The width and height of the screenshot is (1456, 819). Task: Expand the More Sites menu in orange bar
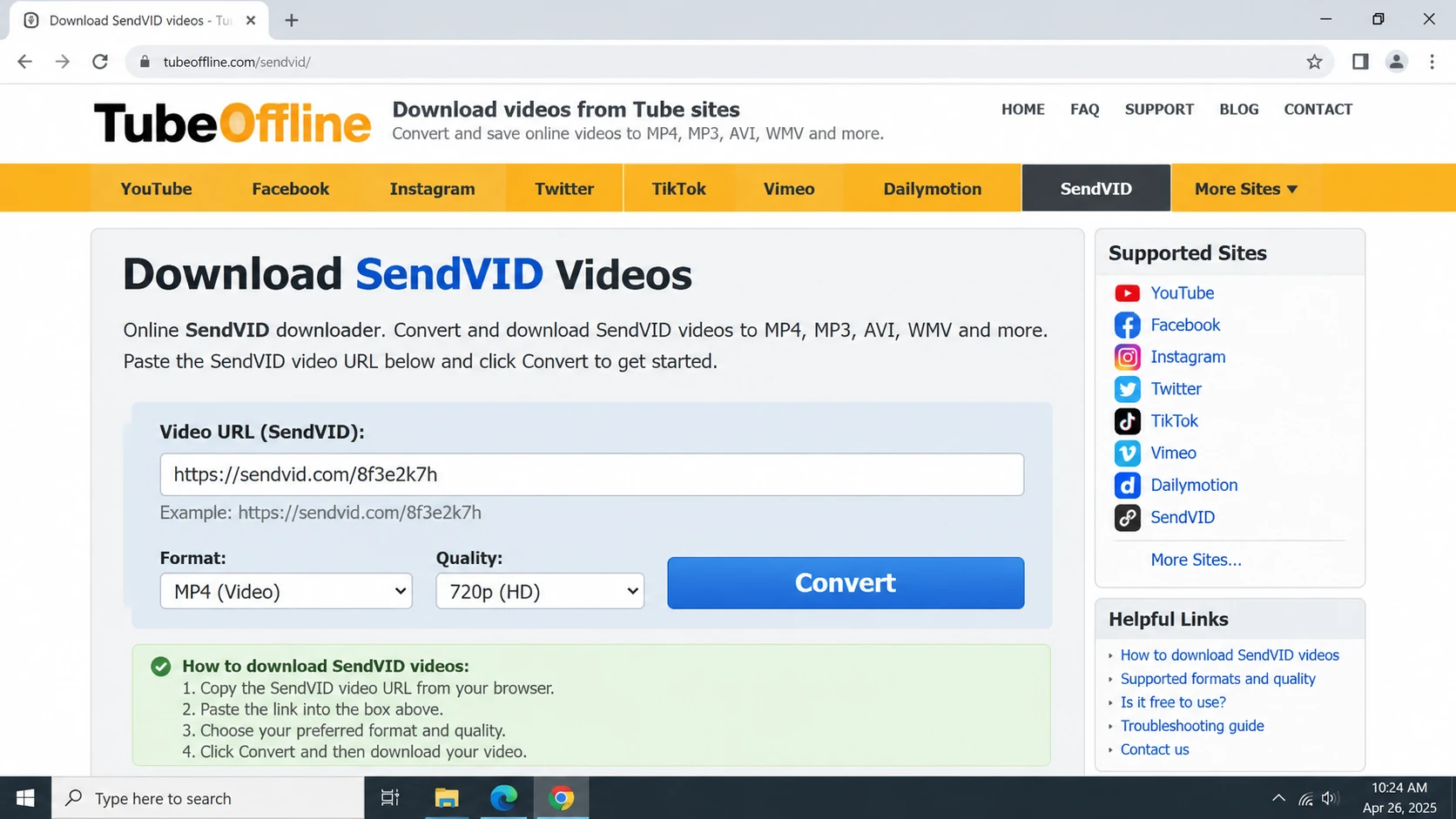tap(1246, 189)
